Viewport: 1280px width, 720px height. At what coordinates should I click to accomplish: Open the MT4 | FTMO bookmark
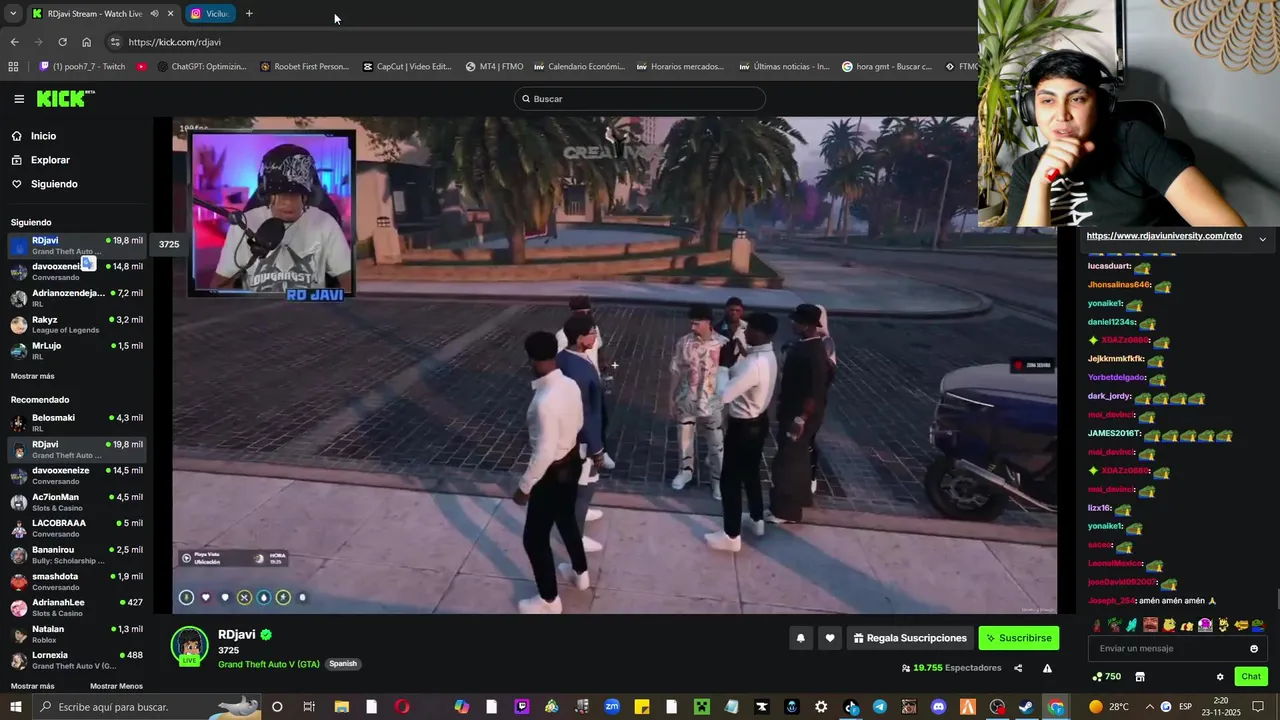495,67
